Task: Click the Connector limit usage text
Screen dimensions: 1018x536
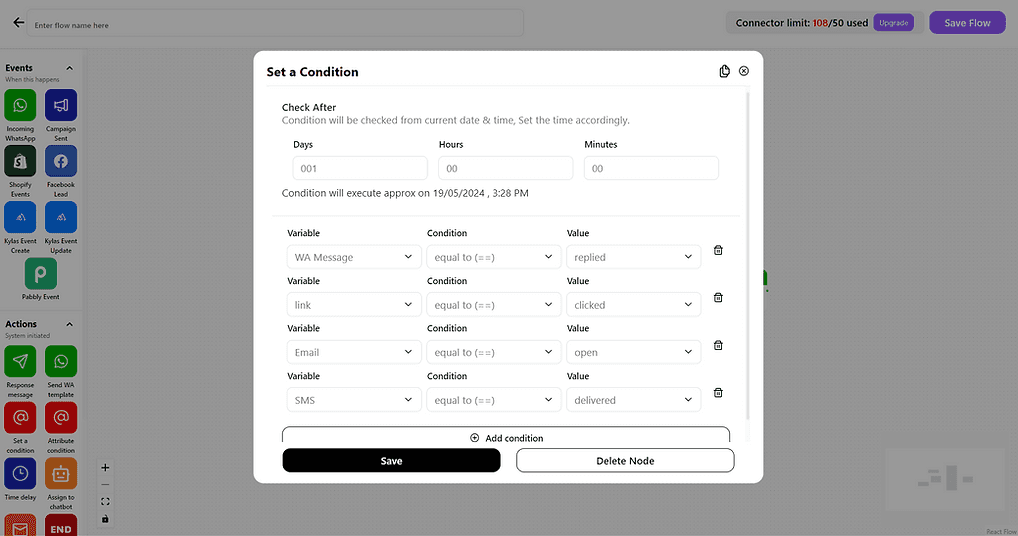Action: pos(802,23)
